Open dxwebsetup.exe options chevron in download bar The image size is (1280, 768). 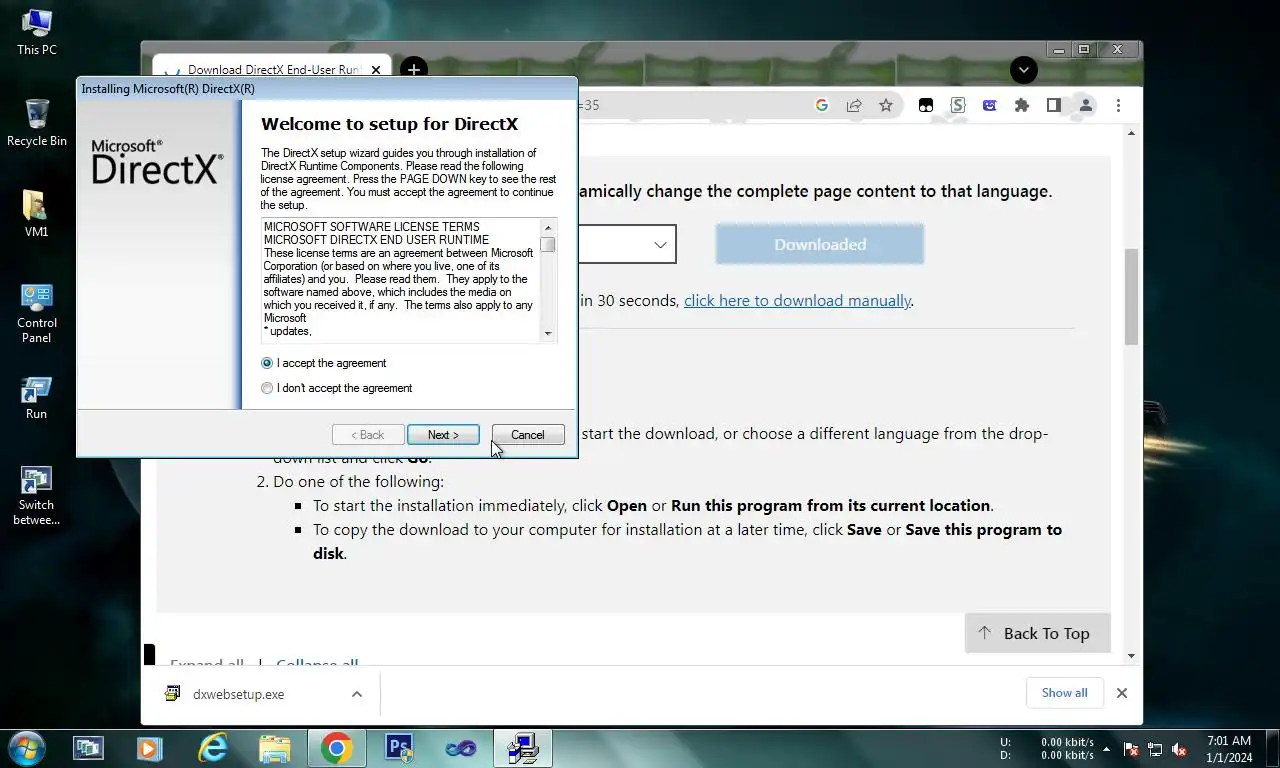tap(357, 694)
